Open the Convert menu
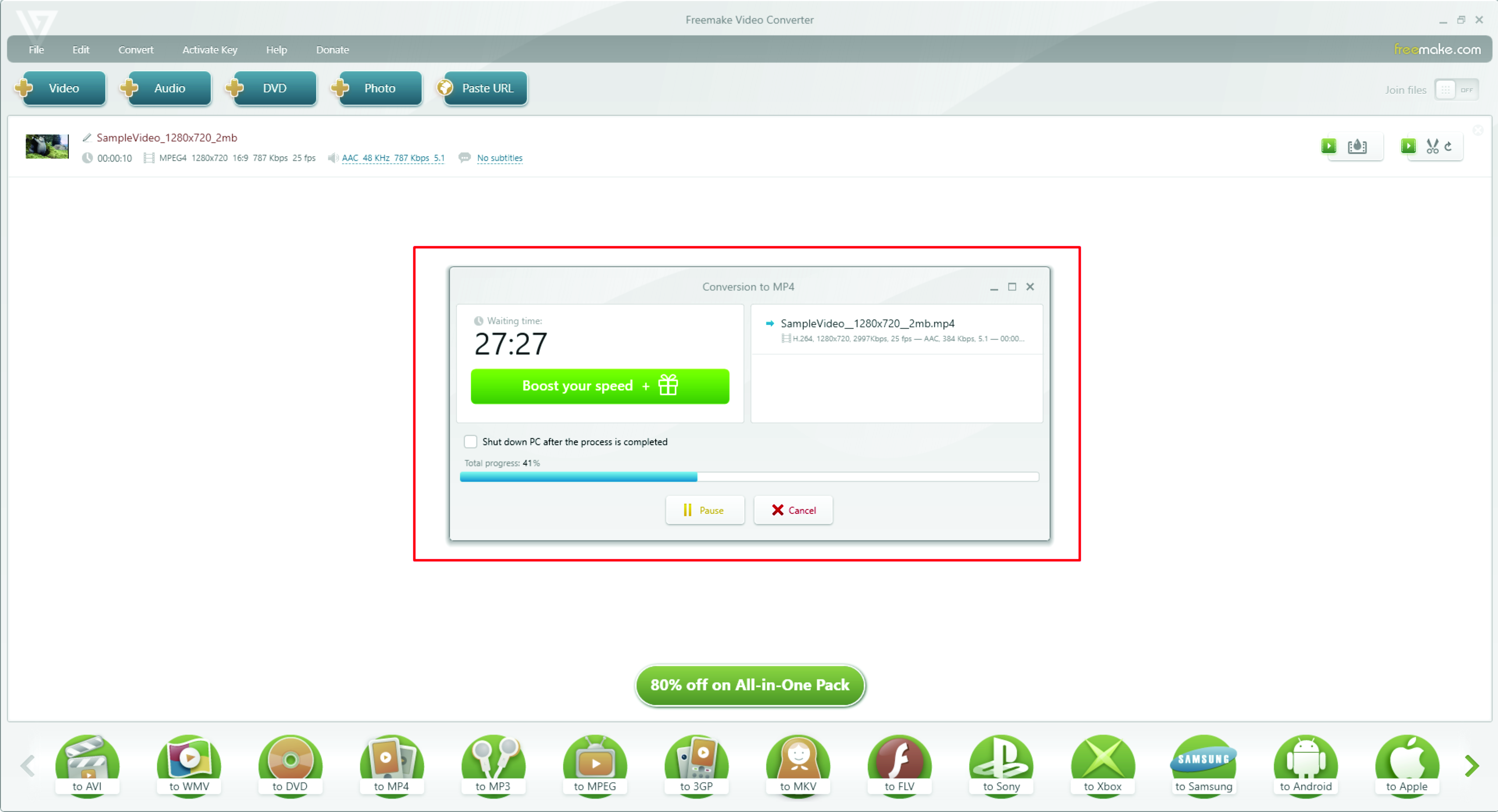This screenshot has height=812, width=1498. pyautogui.click(x=136, y=50)
